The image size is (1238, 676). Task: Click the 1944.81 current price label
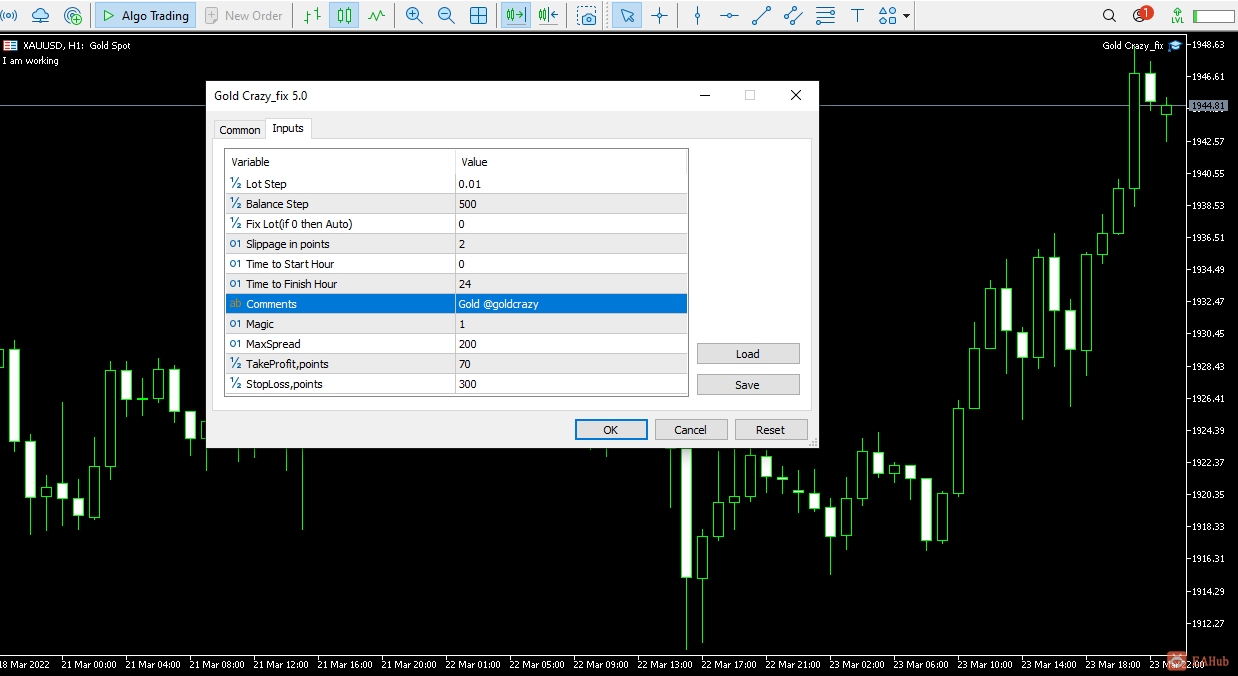pyautogui.click(x=1209, y=106)
